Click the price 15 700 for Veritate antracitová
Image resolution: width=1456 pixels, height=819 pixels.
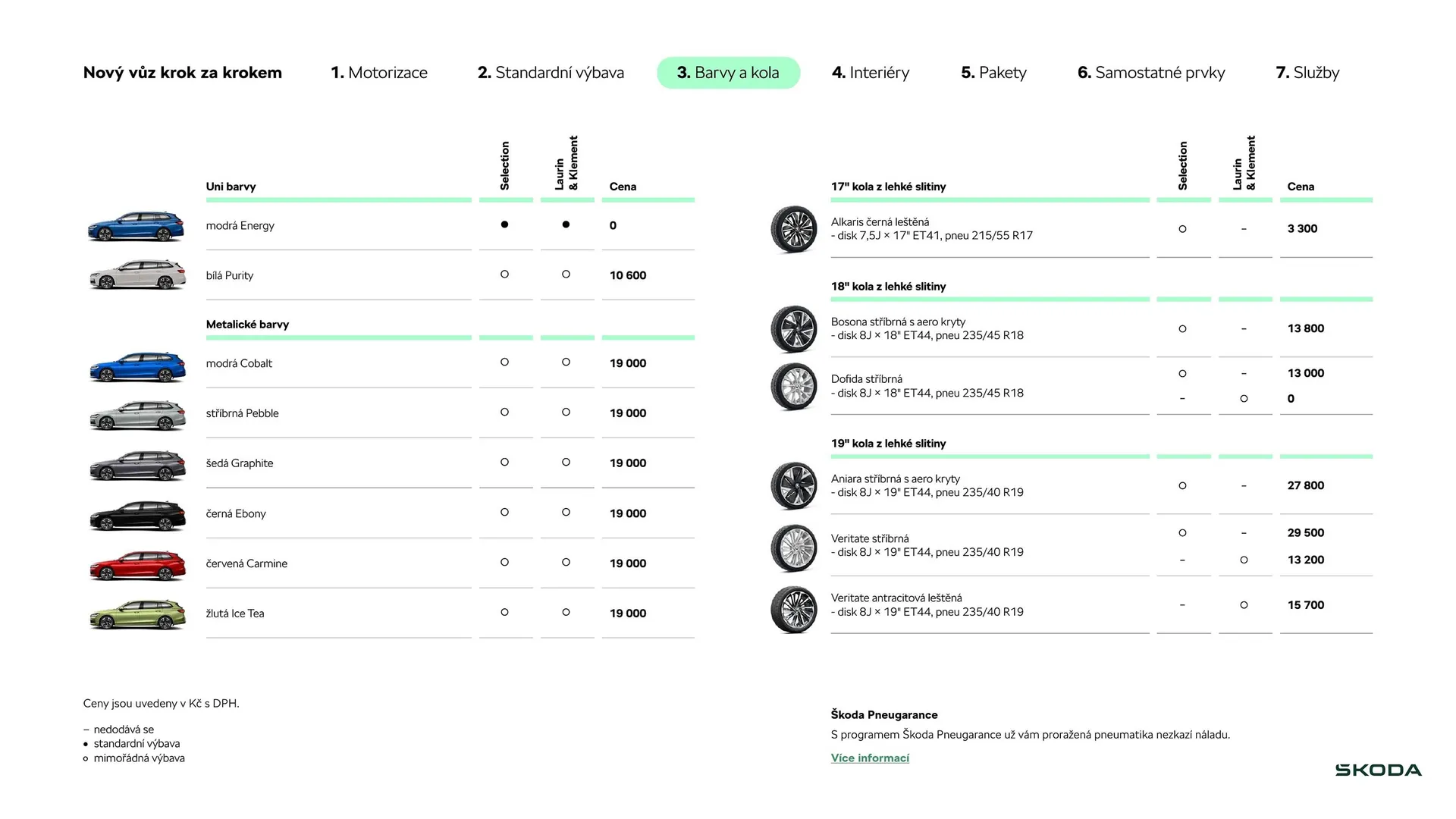(1306, 605)
